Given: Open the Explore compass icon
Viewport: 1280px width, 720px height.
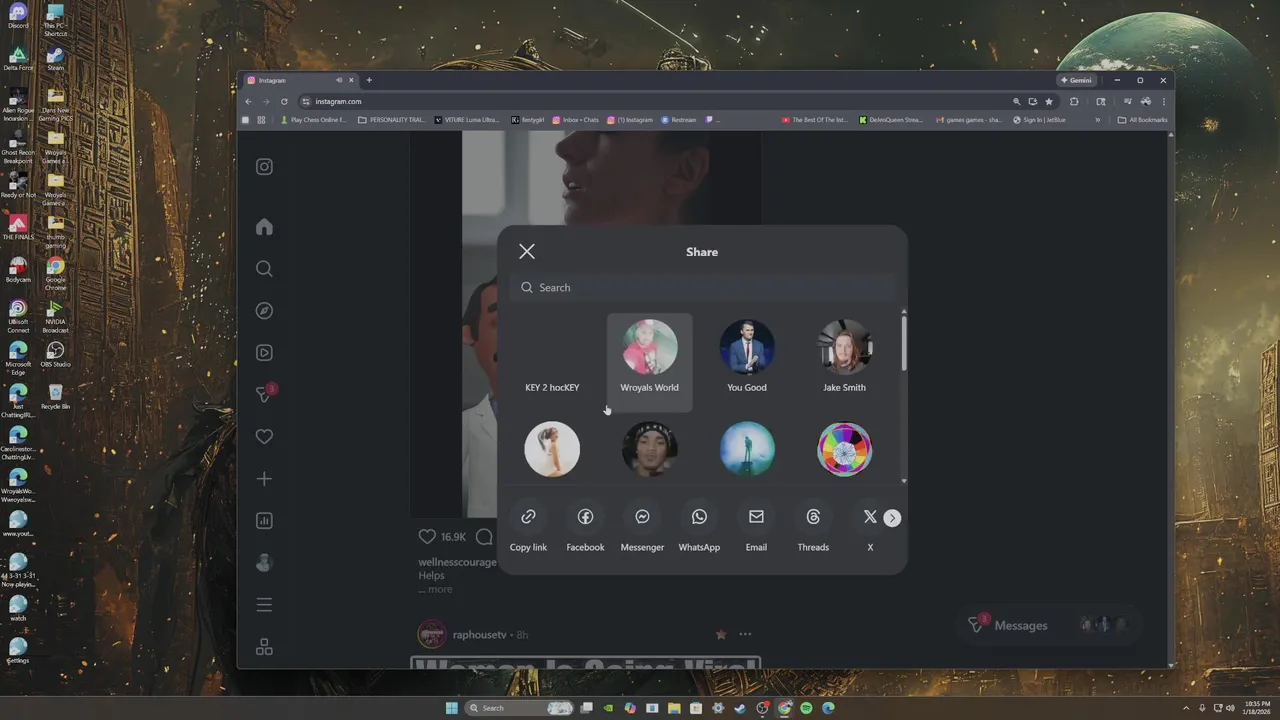Looking at the screenshot, I should (x=264, y=311).
